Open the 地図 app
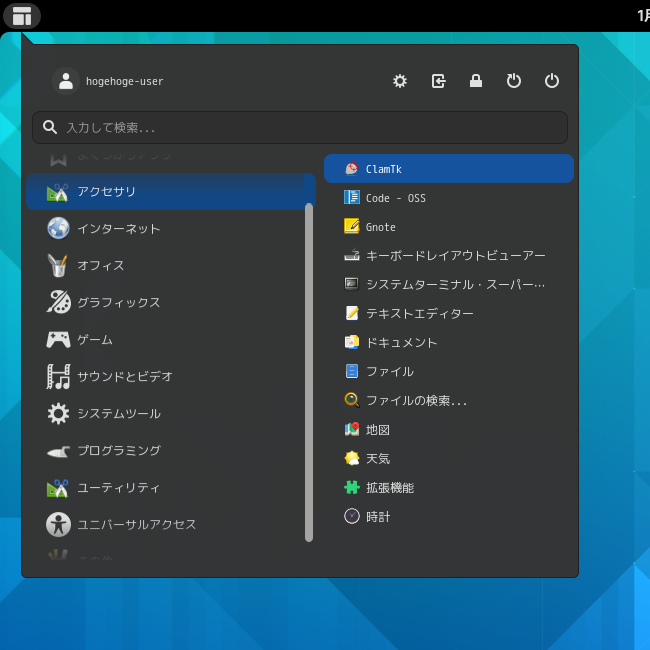This screenshot has width=650, height=650. tap(449, 429)
